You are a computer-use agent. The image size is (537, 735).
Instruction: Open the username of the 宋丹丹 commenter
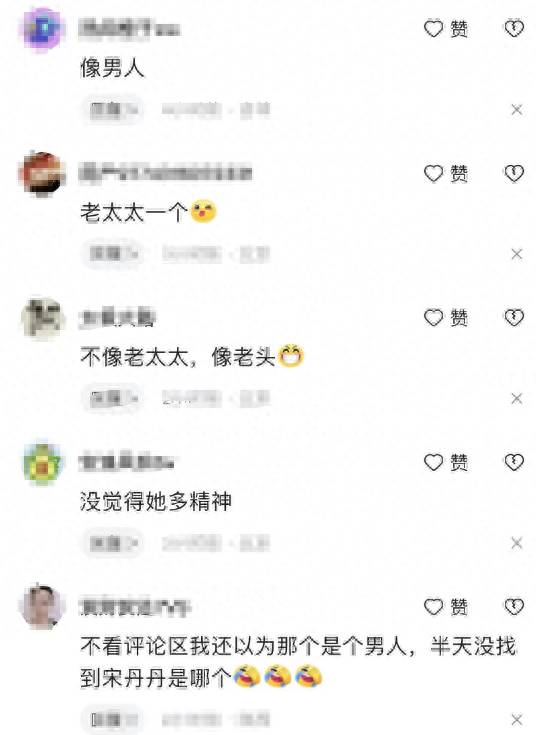pos(135,608)
